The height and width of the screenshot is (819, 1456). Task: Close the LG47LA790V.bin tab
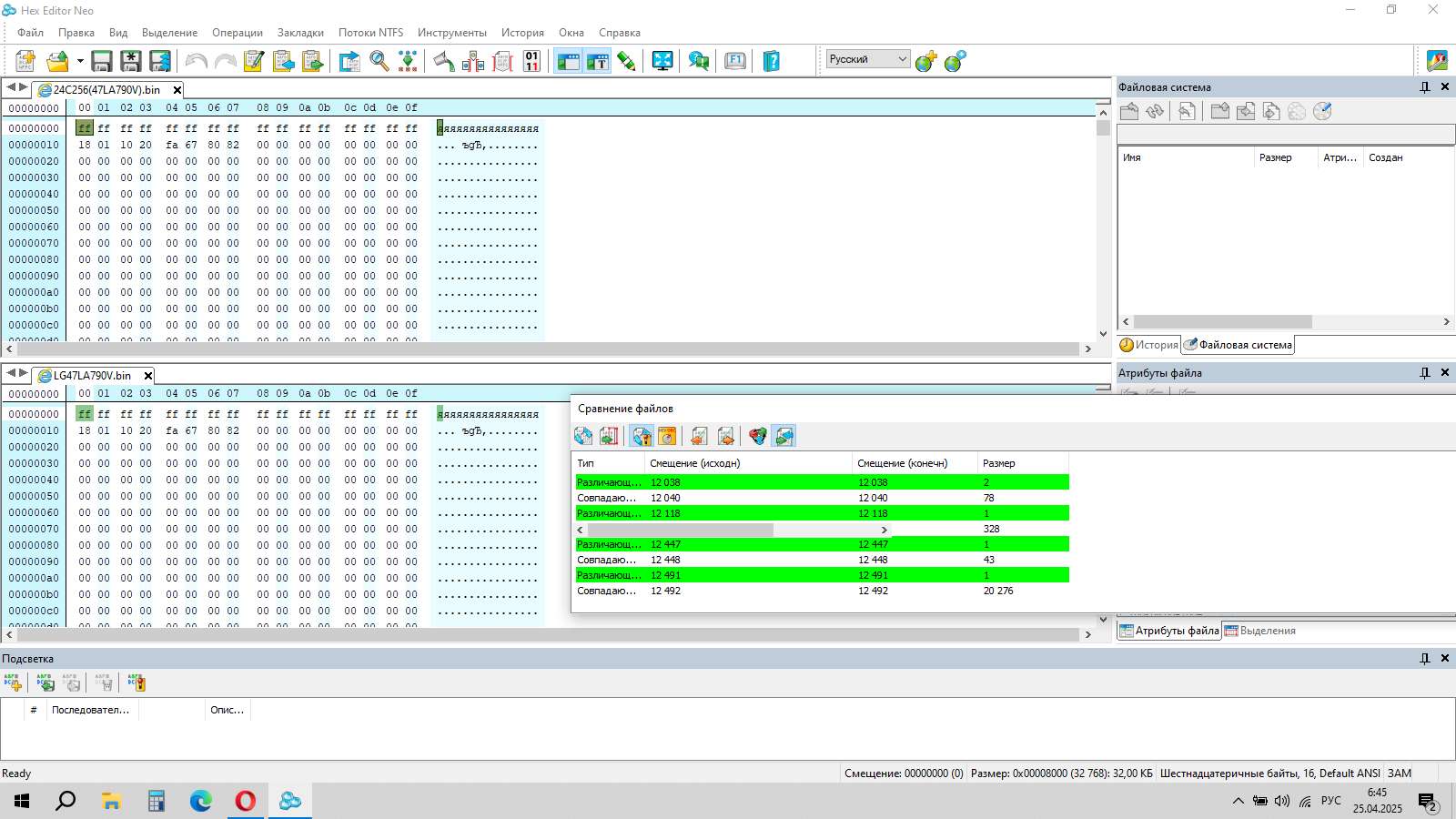[148, 376]
